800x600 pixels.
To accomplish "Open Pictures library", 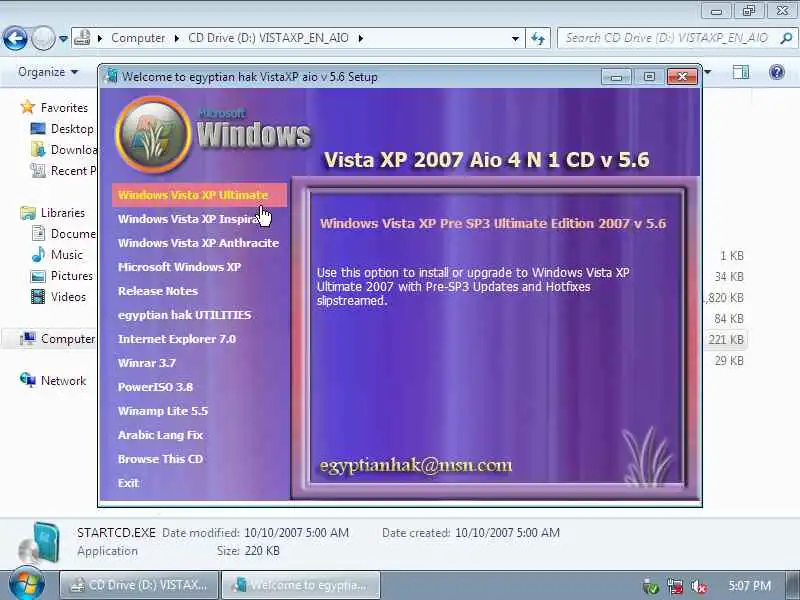I will (71, 276).
